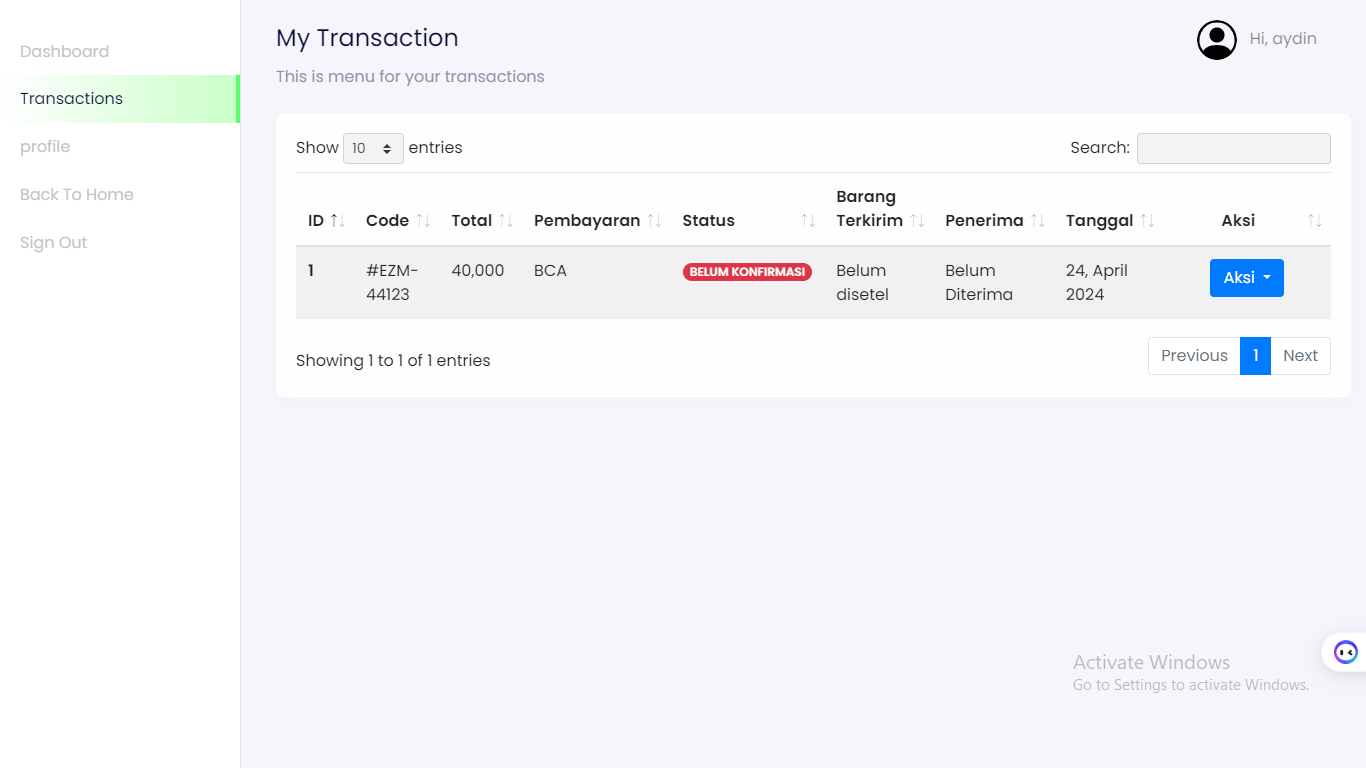The image size is (1366, 768).
Task: Sort by Total column sort icon
Action: point(506,221)
